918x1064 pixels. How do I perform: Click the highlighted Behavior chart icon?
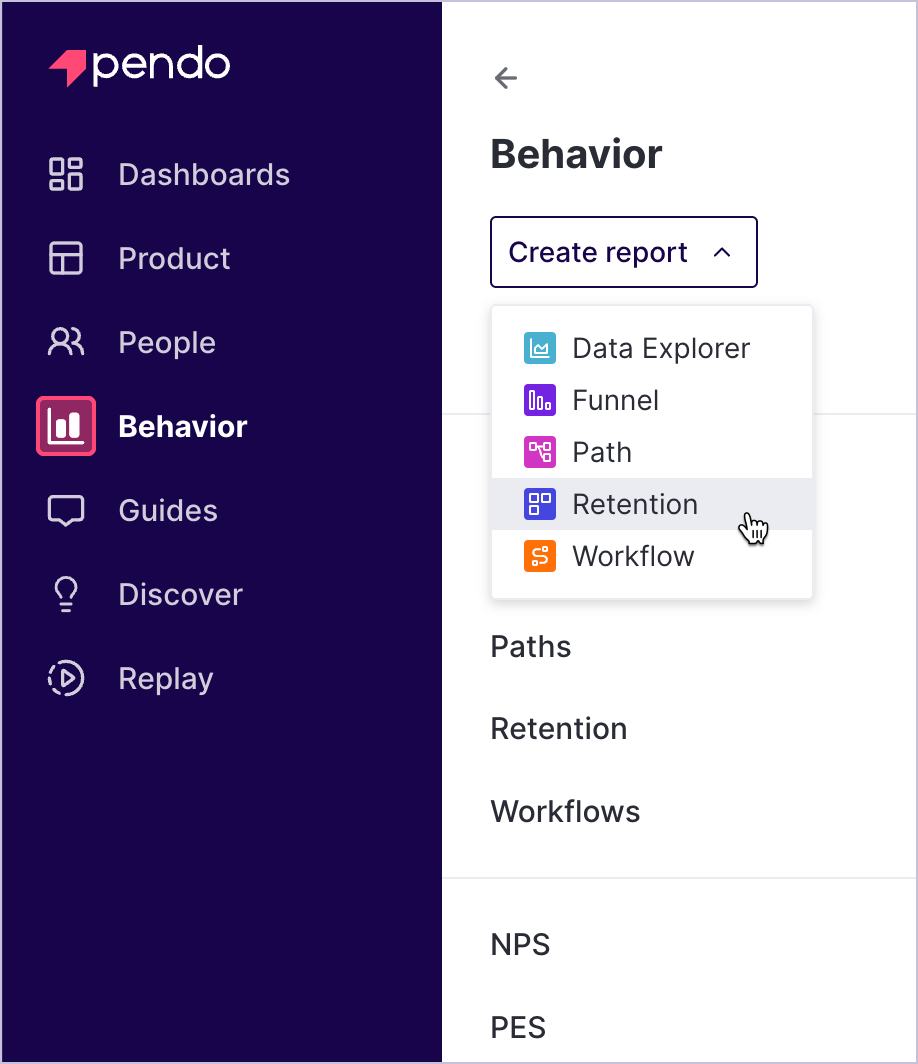pyautogui.click(x=66, y=426)
